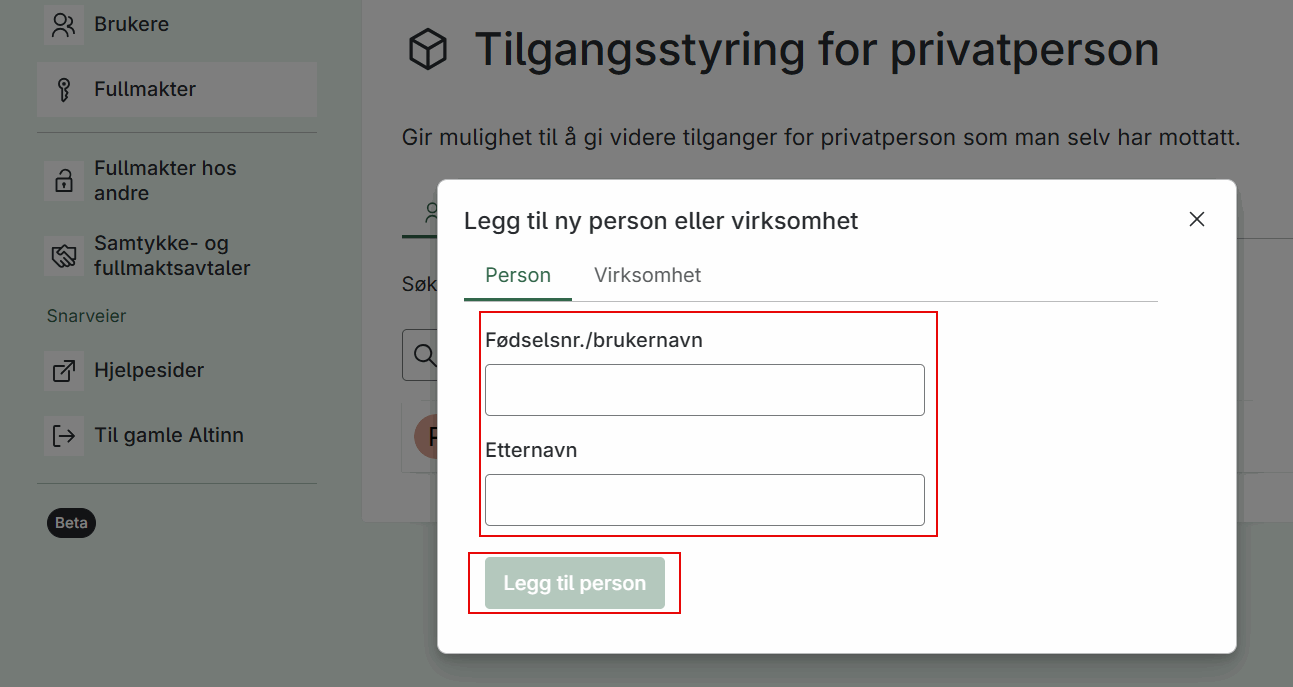Open the Hjelpesider shortcut text

coord(149,370)
